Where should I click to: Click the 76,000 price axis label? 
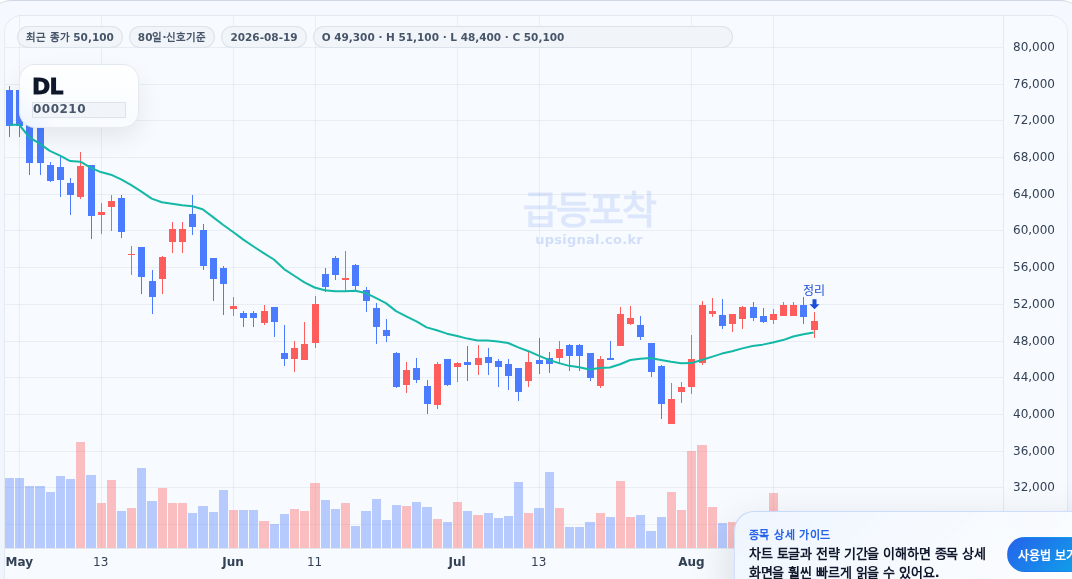pos(1034,83)
